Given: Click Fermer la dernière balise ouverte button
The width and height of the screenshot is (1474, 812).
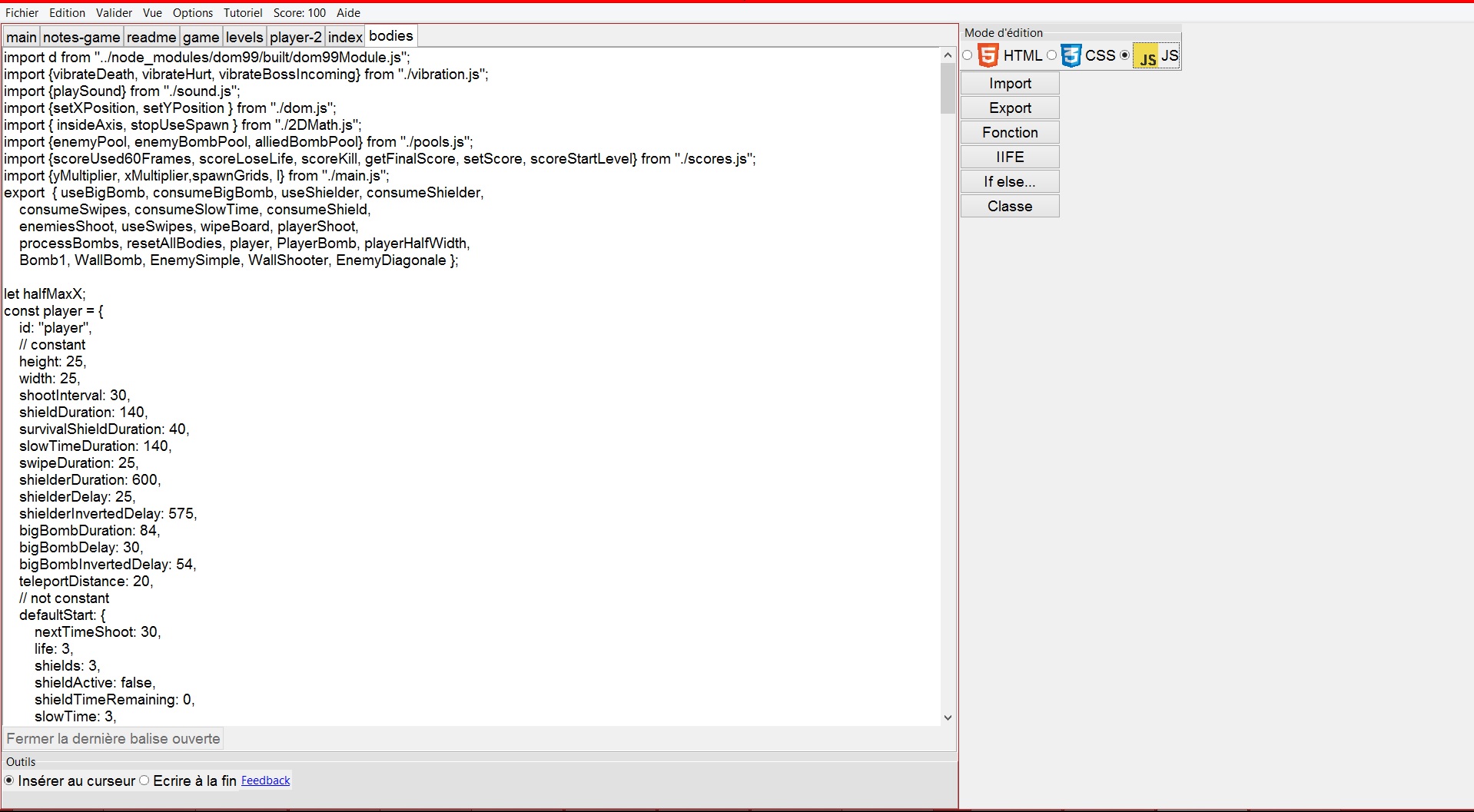Looking at the screenshot, I should point(113,738).
